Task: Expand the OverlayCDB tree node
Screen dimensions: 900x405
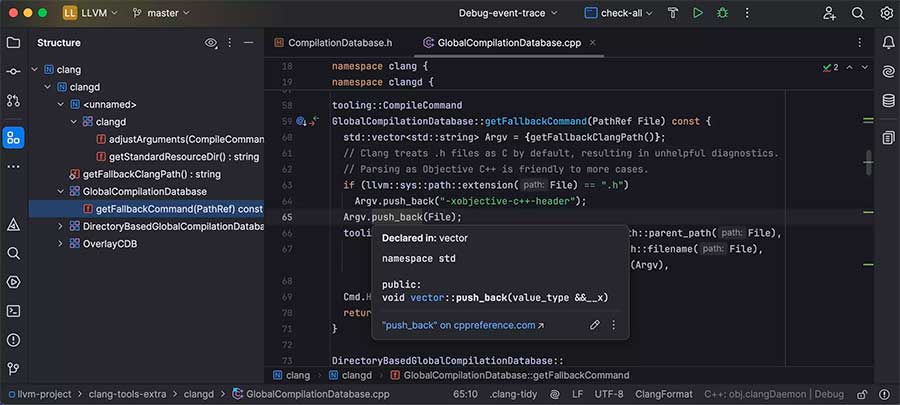Action: click(x=60, y=243)
